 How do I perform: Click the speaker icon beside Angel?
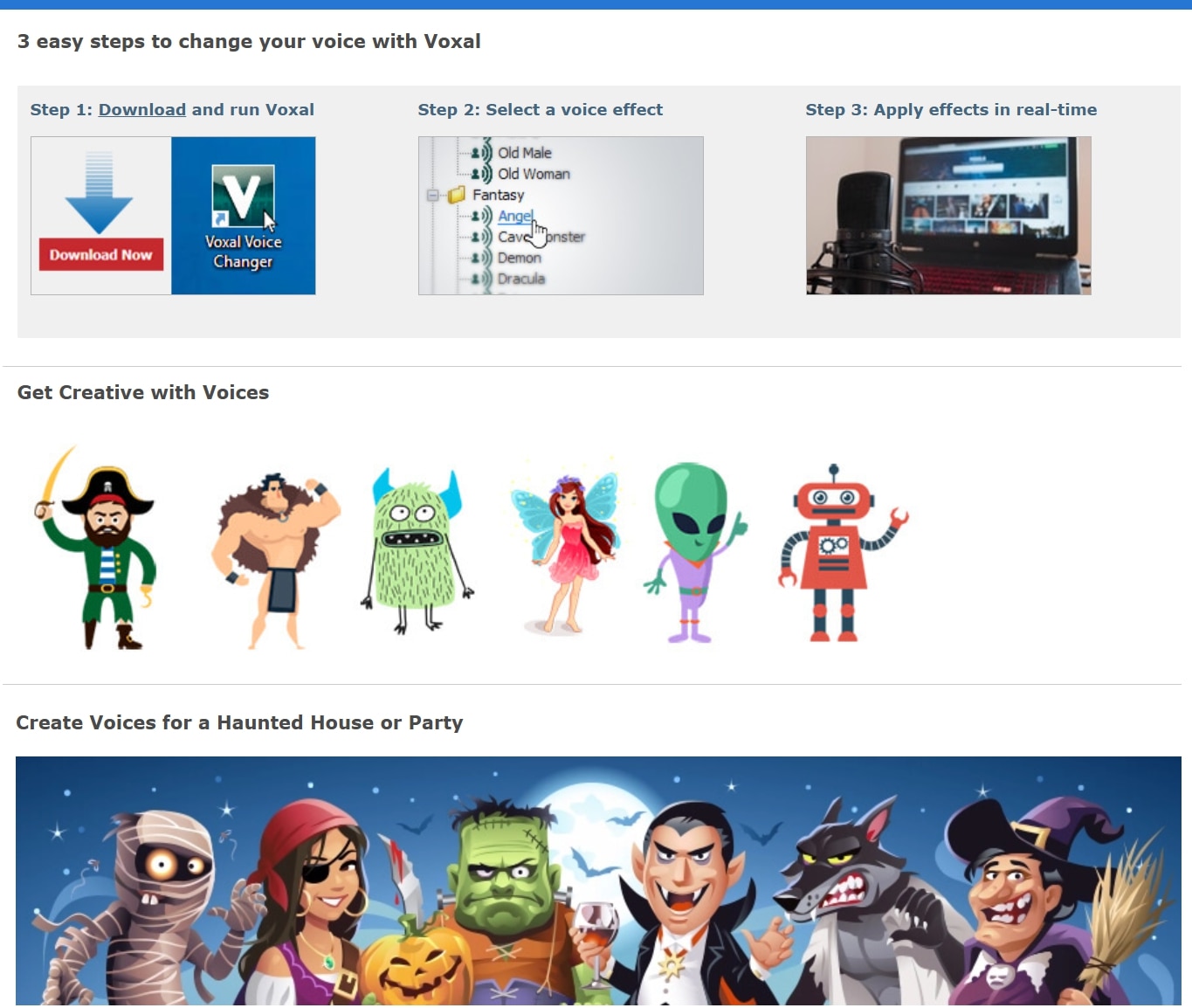(482, 216)
